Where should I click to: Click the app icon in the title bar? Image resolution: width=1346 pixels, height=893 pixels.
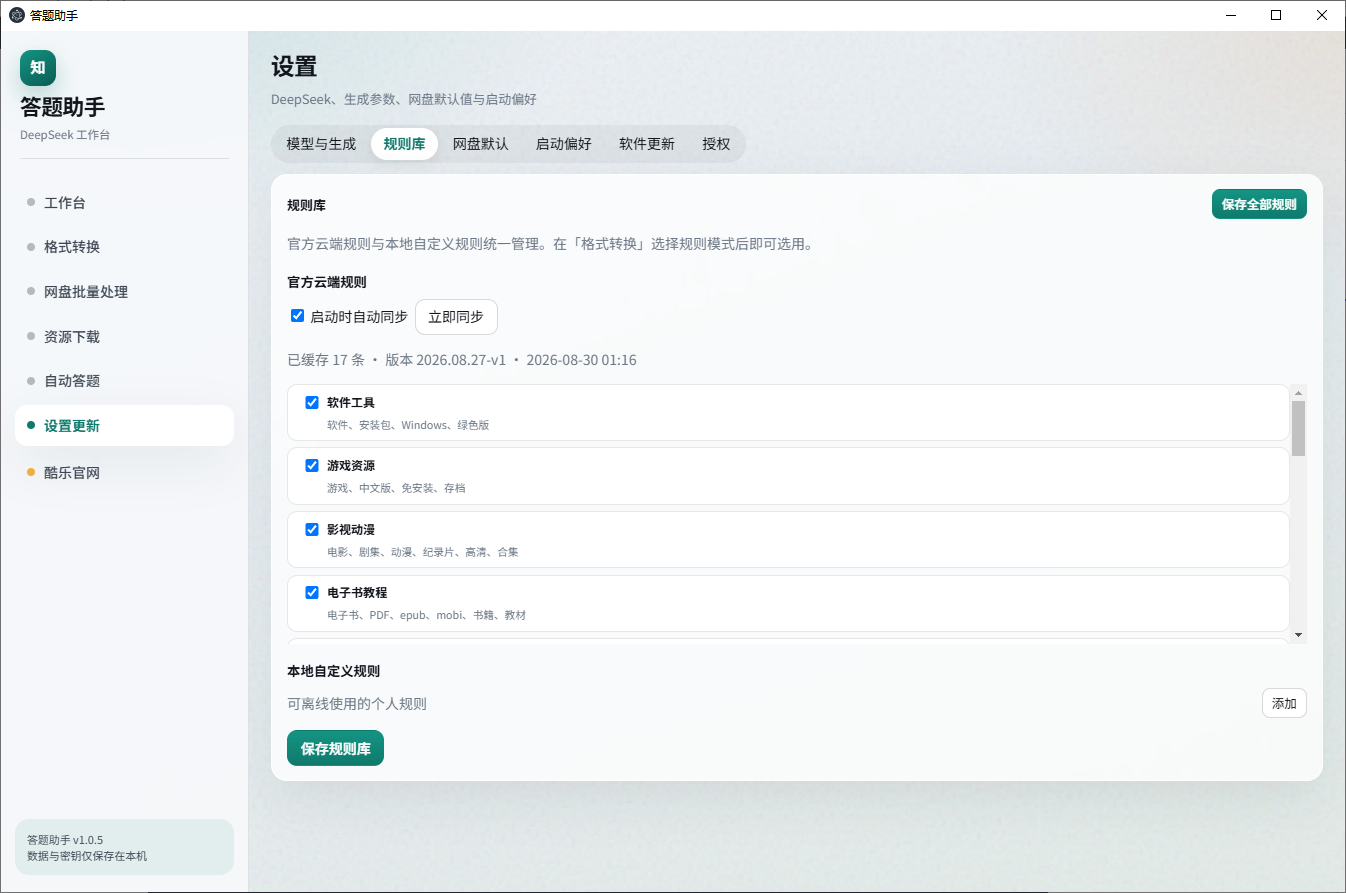pos(16,15)
